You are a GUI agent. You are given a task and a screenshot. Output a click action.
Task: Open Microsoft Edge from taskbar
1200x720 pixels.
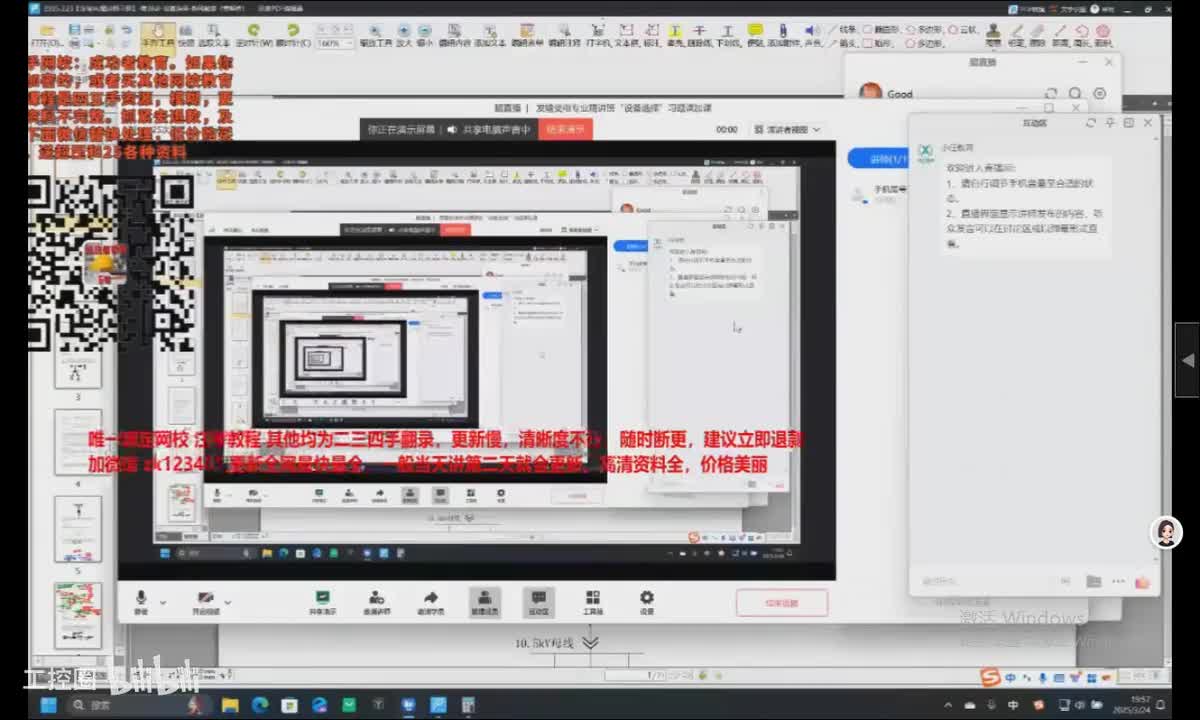(260, 705)
